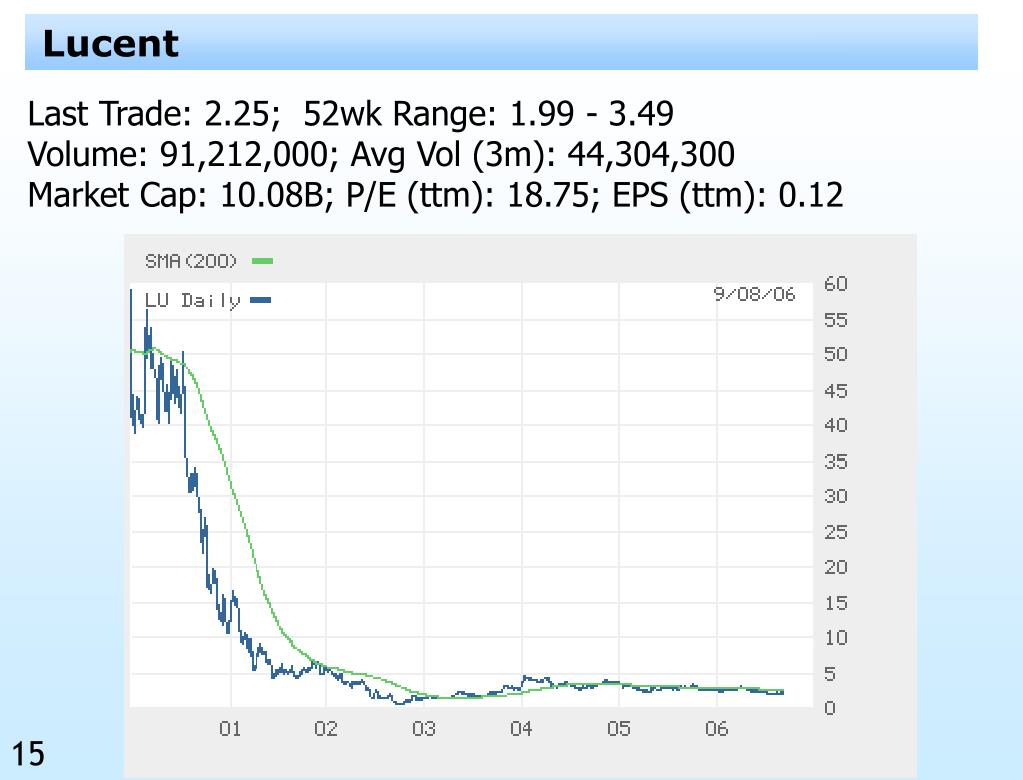This screenshot has height=780, width=1023.
Task: Click the 60 y-axis label
Action: (x=836, y=284)
